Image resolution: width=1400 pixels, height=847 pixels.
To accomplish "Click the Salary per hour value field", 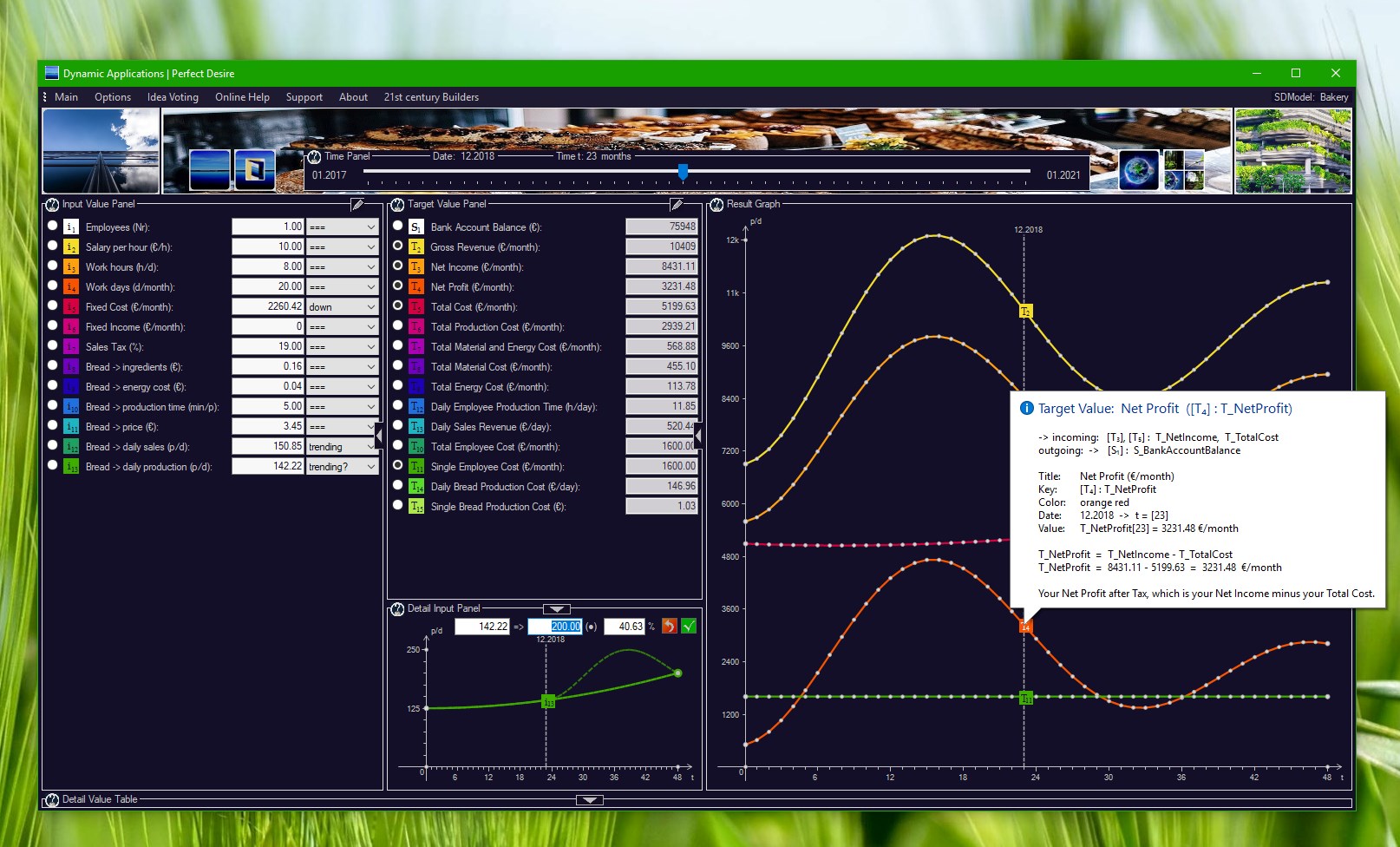I will coord(268,246).
